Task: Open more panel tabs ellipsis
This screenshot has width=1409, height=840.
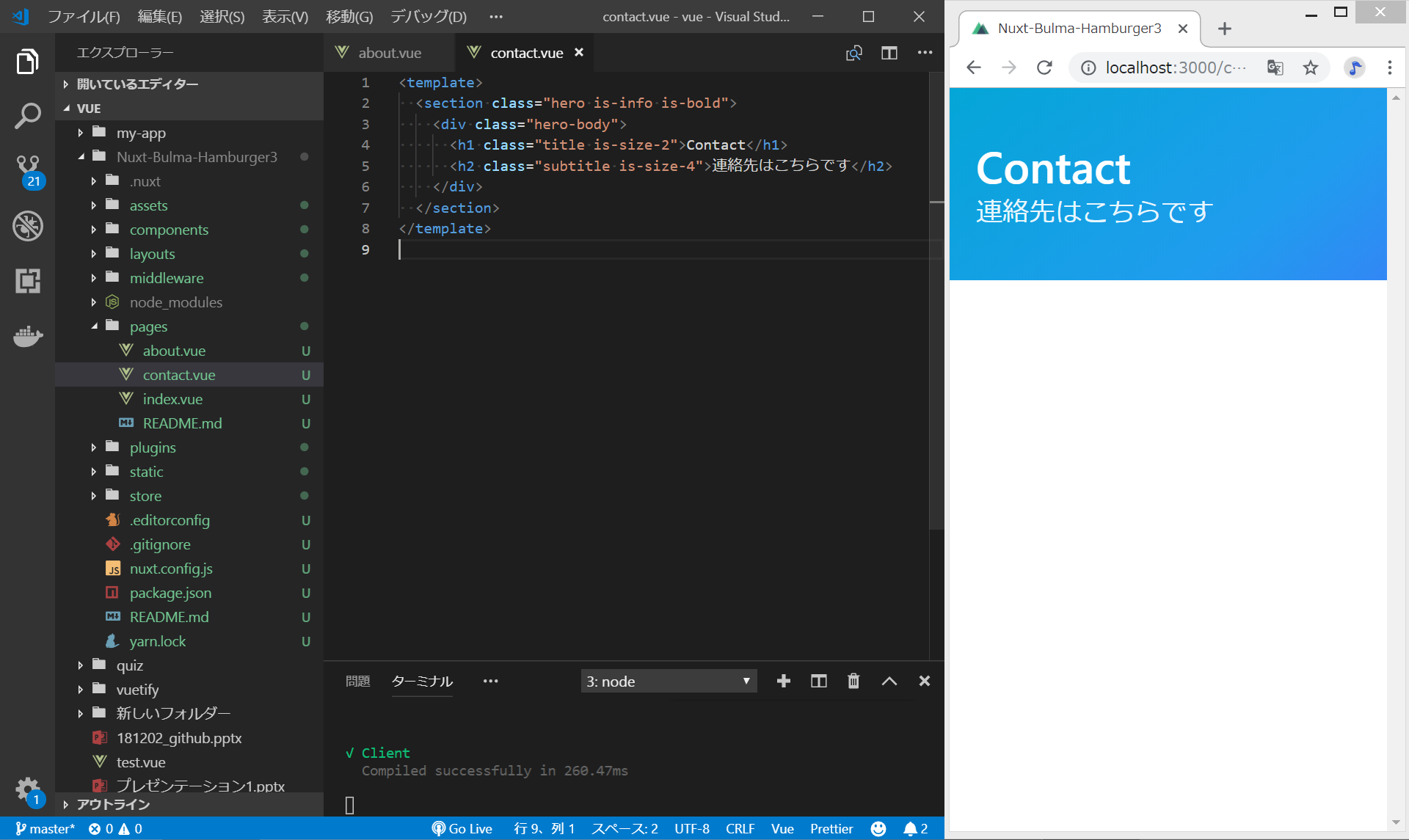Action: pyautogui.click(x=490, y=682)
